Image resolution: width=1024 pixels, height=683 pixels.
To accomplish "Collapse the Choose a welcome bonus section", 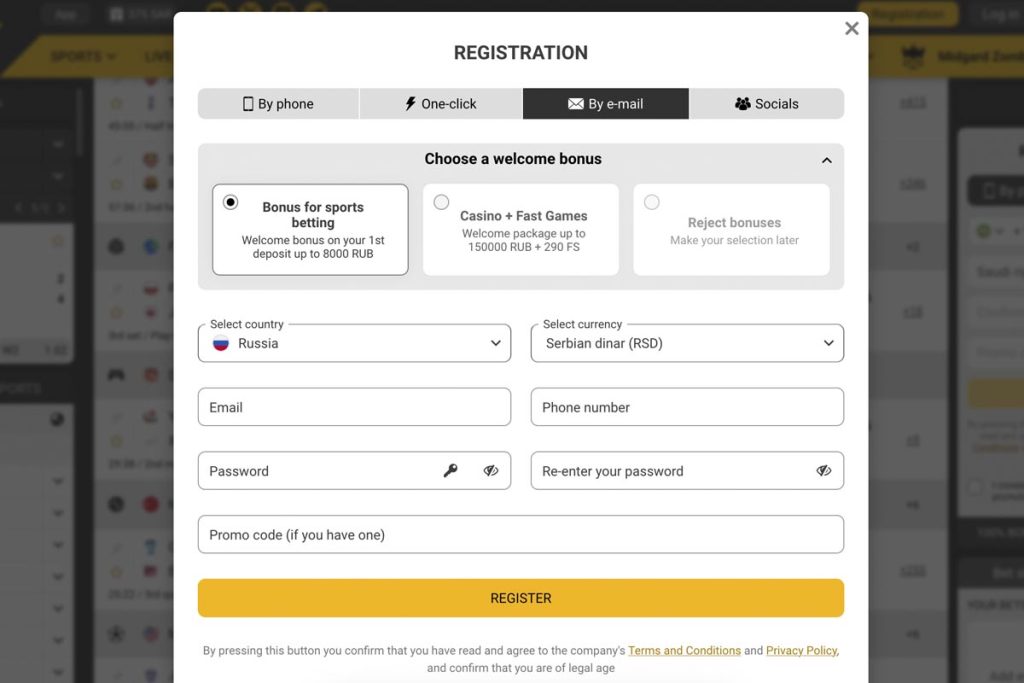I will pos(826,160).
